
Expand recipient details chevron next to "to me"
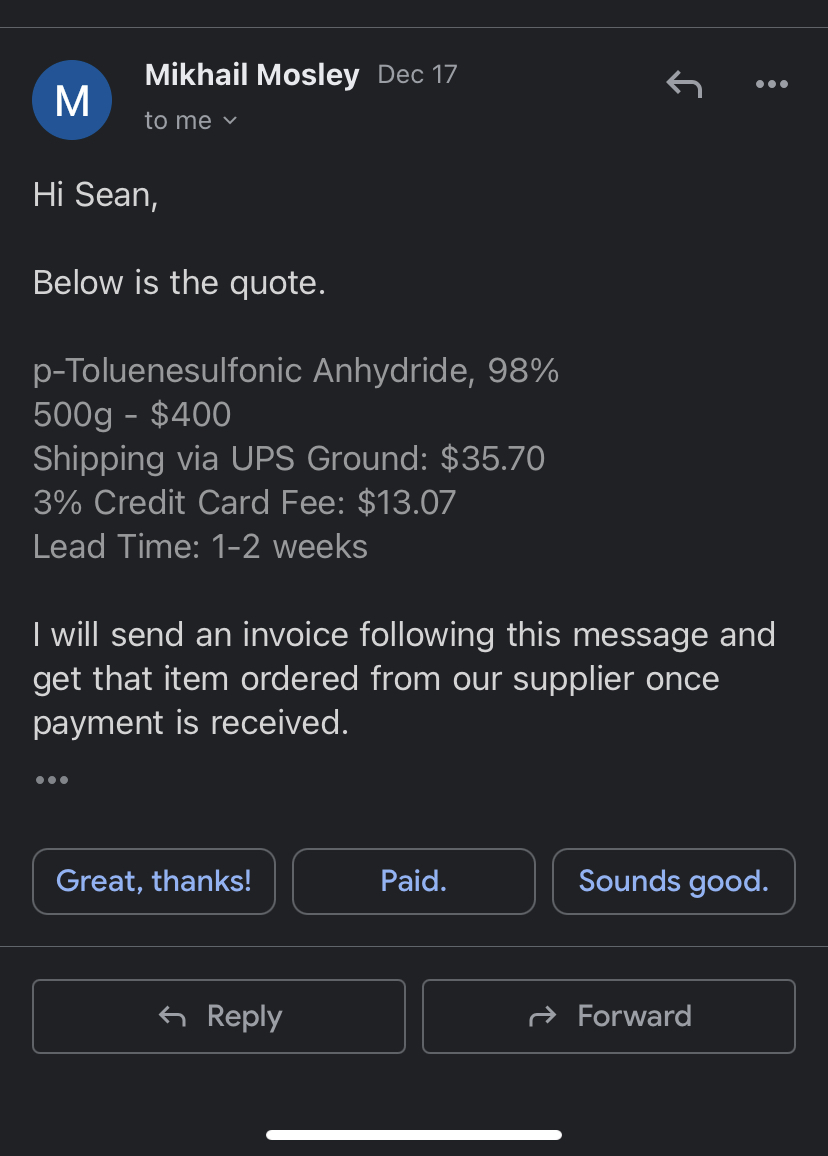[231, 121]
